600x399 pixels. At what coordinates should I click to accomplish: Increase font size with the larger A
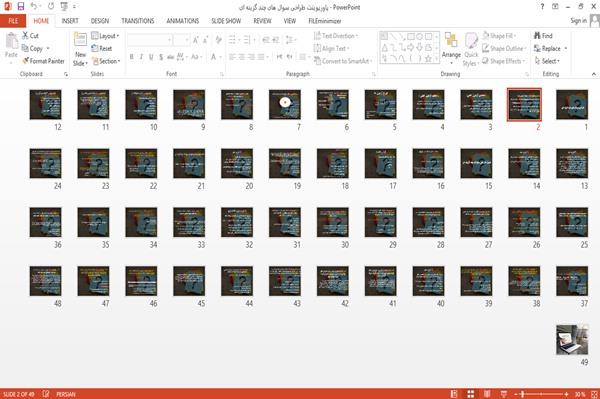[196, 40]
